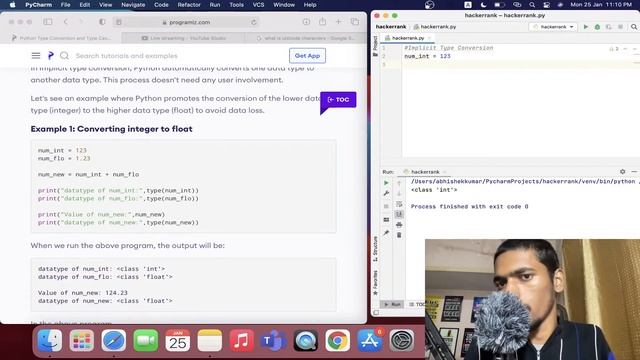Switch to Live streaming YouTube Studio tab
The height and width of the screenshot is (360, 640).
[x=184, y=38]
